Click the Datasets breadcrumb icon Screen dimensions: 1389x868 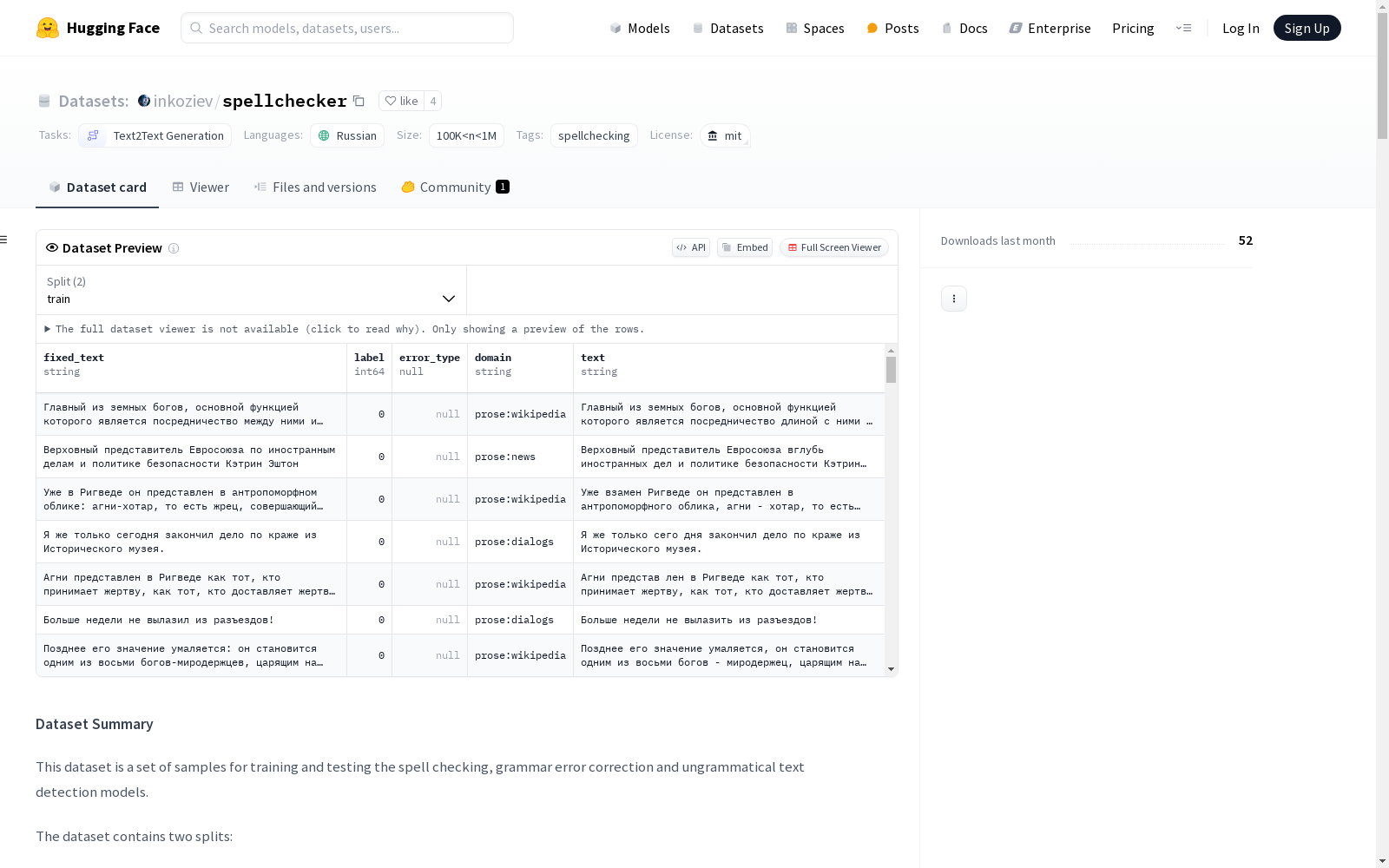pyautogui.click(x=44, y=101)
